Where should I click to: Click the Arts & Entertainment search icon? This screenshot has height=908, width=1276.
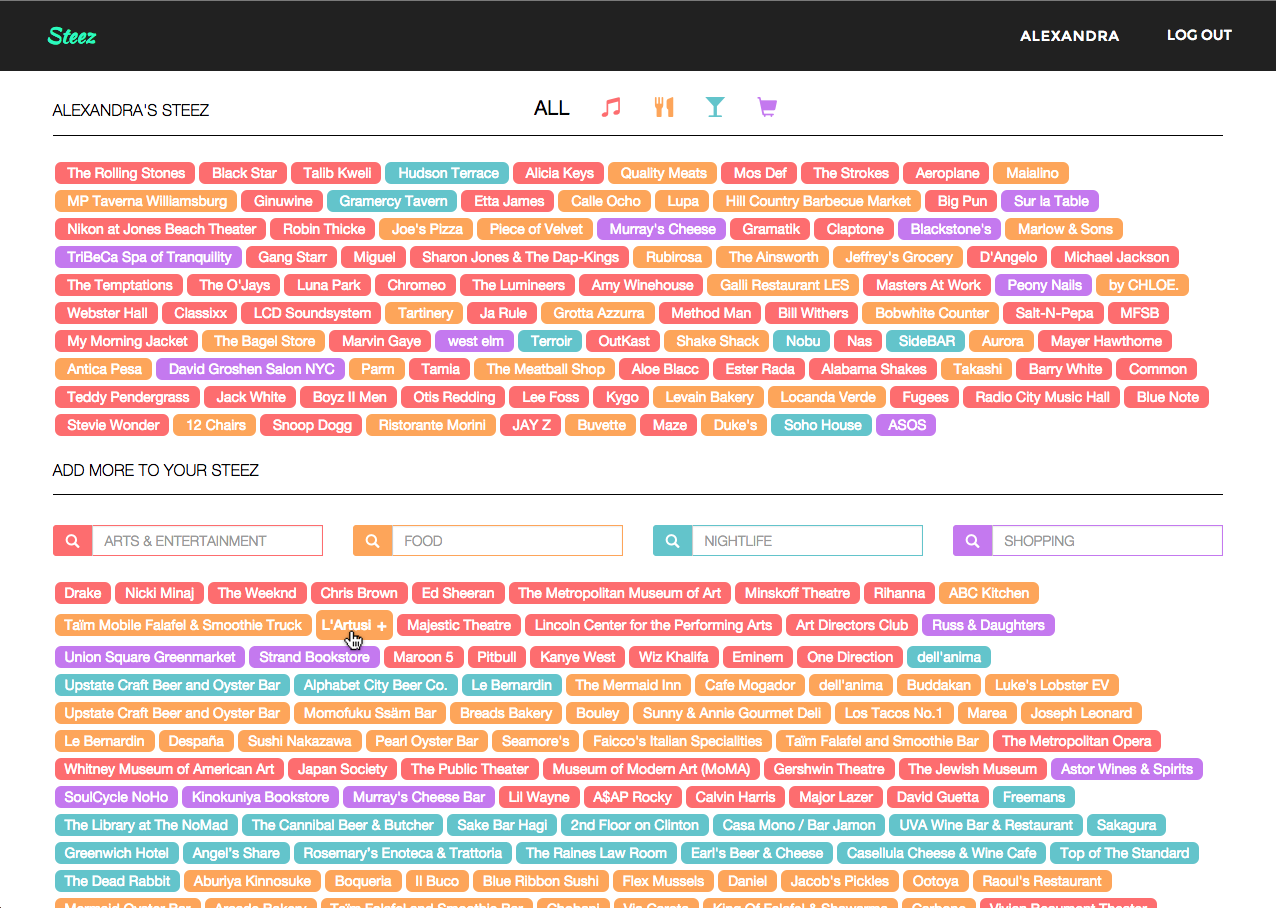tap(72, 541)
